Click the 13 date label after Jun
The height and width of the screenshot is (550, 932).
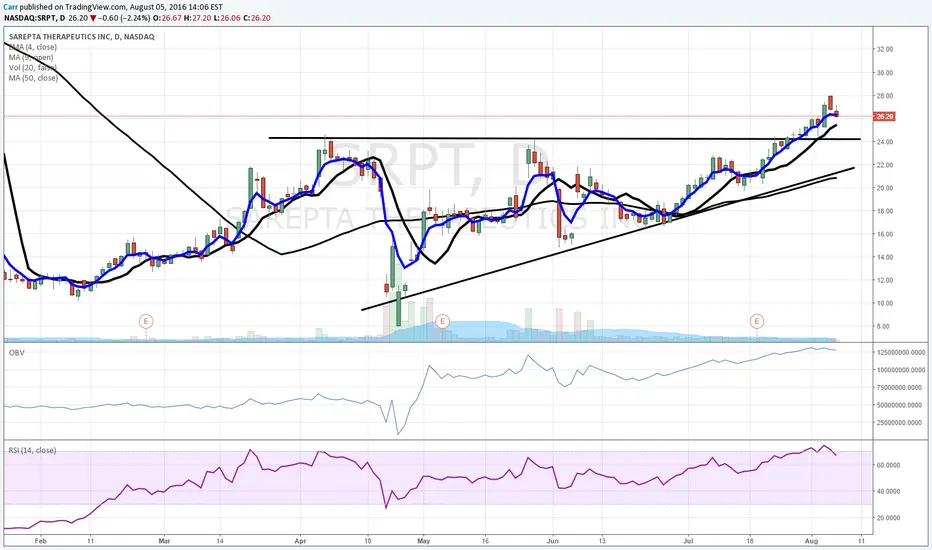pos(602,541)
